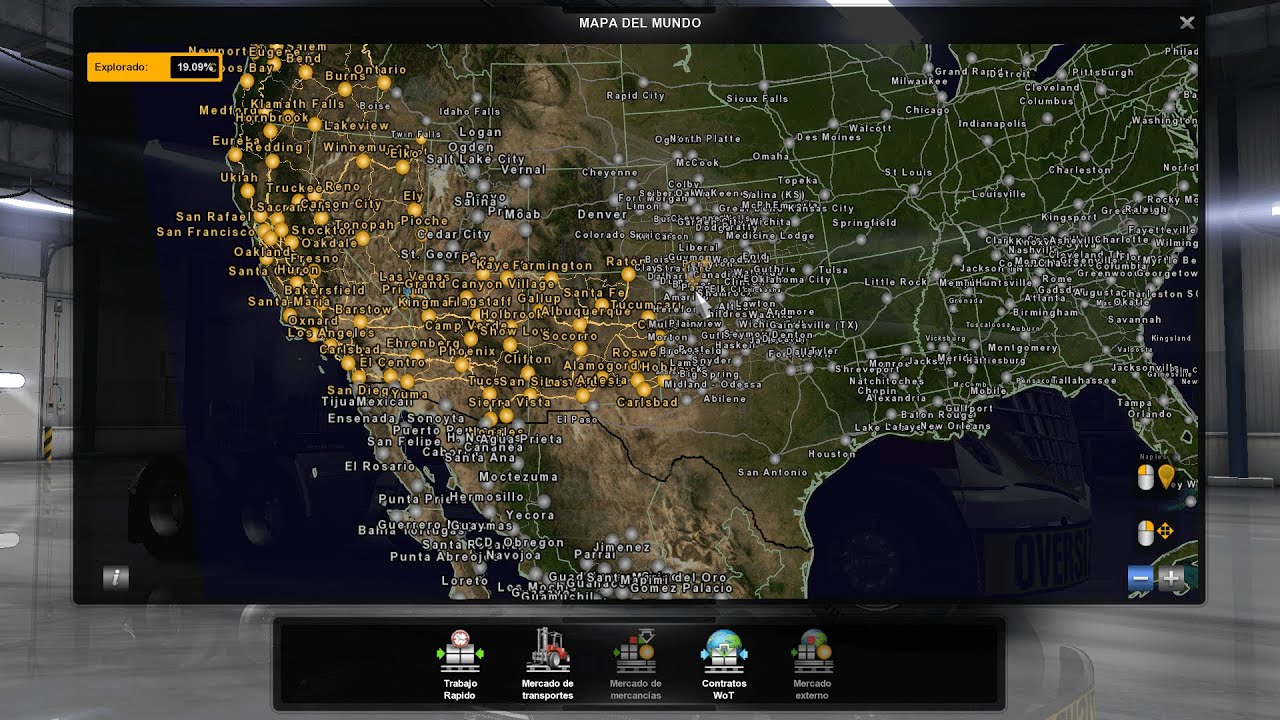Click the San Antonio city label
Viewport: 1280px width, 720px height.
tap(772, 472)
